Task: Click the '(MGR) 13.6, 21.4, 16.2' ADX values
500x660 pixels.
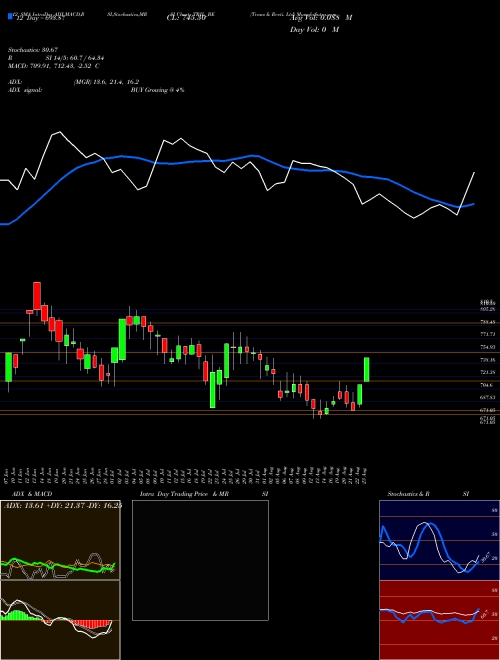Action: tap(106, 82)
